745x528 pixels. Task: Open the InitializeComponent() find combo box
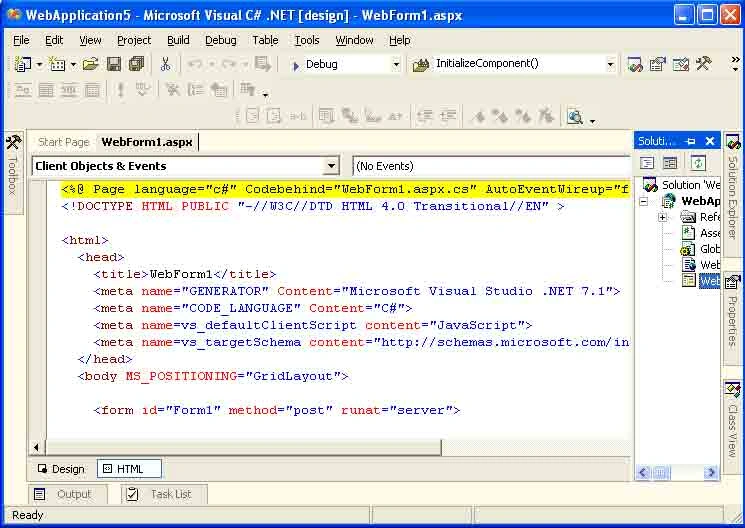click(521, 64)
